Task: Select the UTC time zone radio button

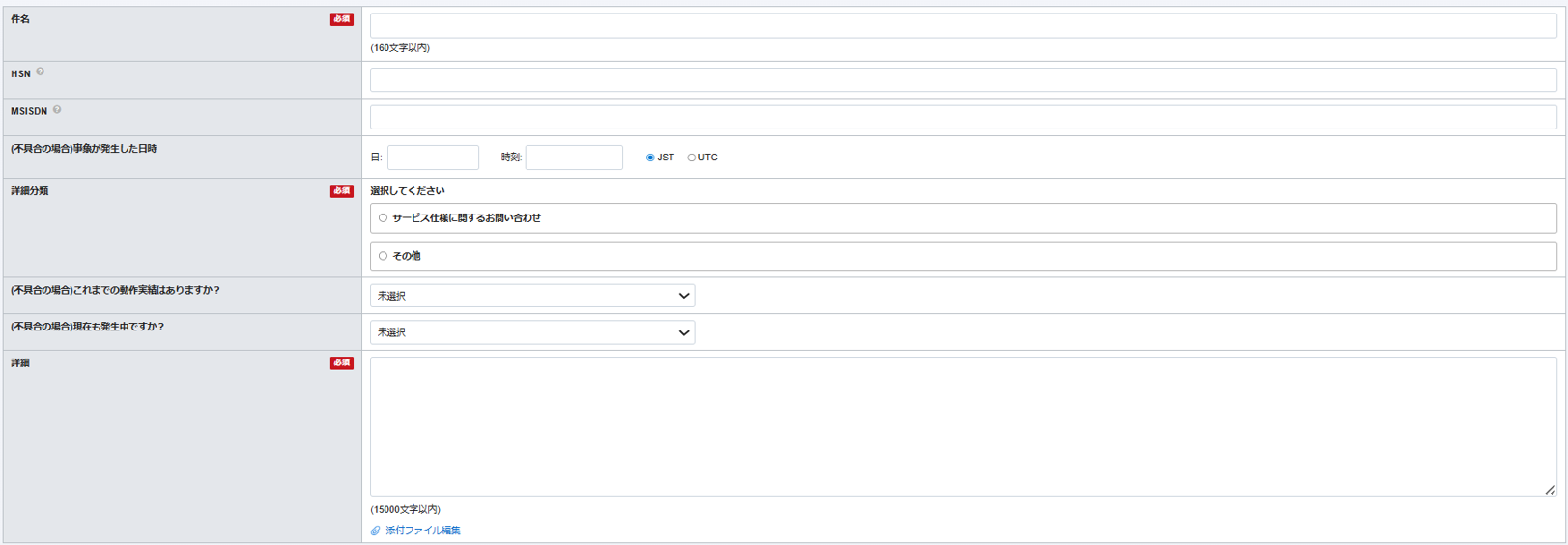Action: coord(692,158)
